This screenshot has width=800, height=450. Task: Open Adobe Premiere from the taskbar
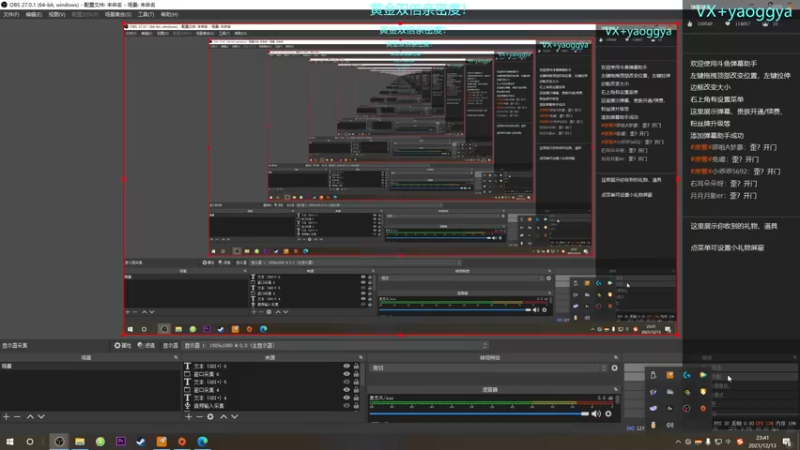pos(120,441)
